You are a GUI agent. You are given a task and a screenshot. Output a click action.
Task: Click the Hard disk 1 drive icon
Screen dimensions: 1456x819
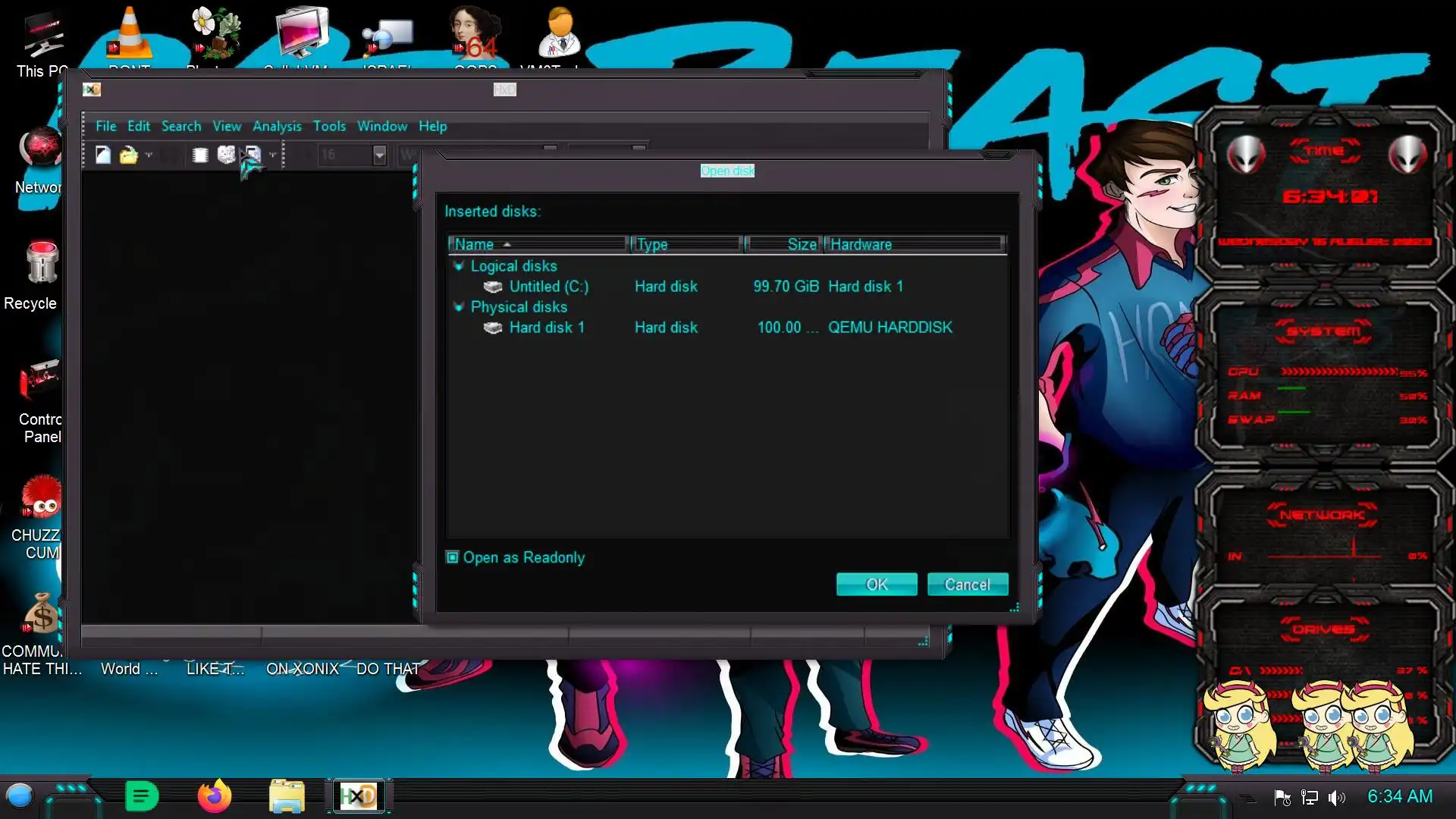[493, 328]
